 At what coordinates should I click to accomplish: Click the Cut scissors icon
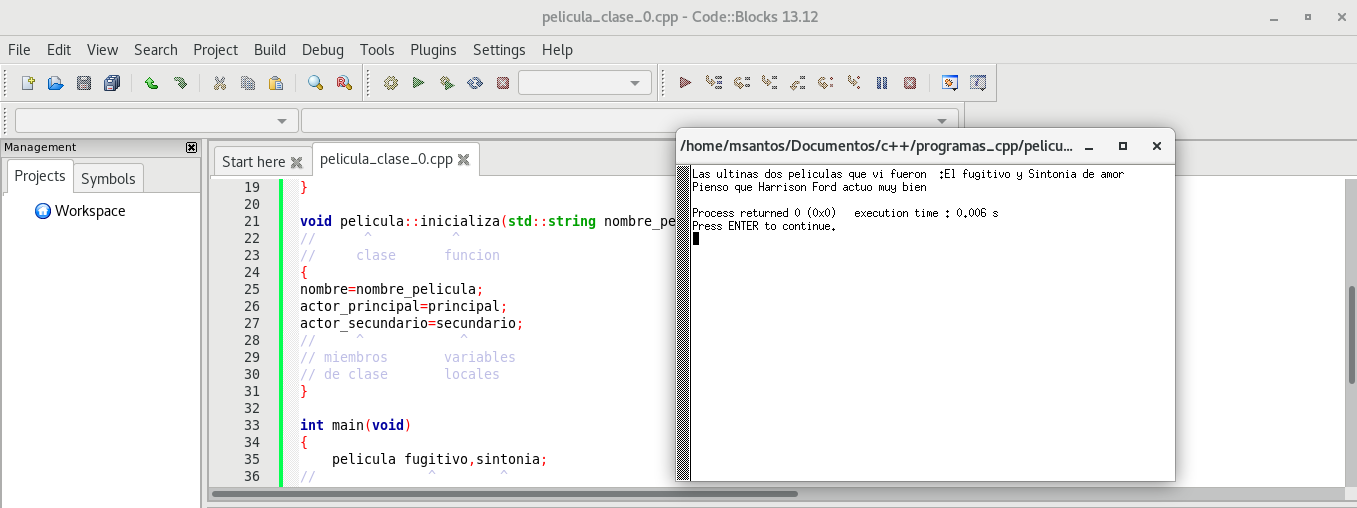(219, 83)
